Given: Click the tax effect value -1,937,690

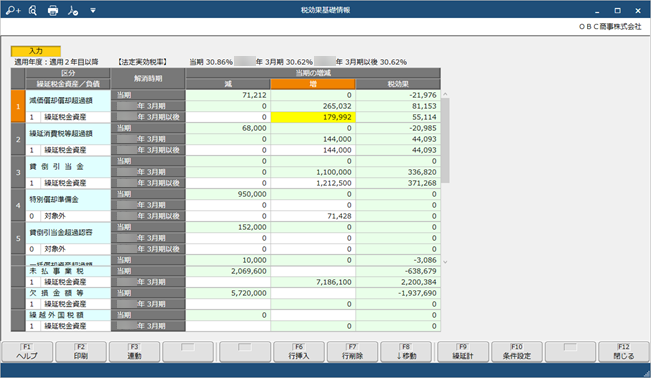Looking at the screenshot, I should (398, 293).
